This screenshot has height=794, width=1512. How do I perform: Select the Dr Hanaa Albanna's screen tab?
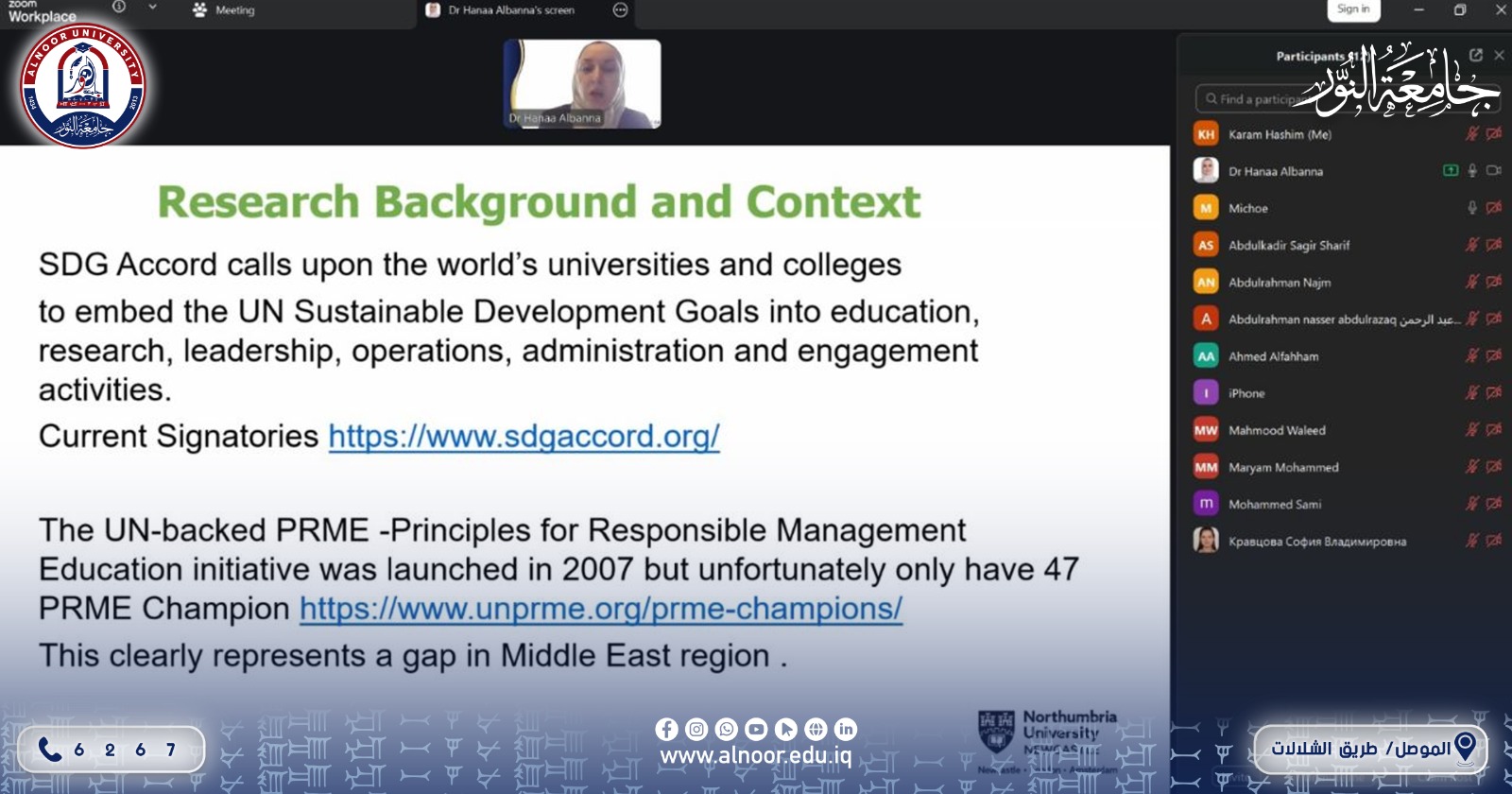[x=510, y=10]
